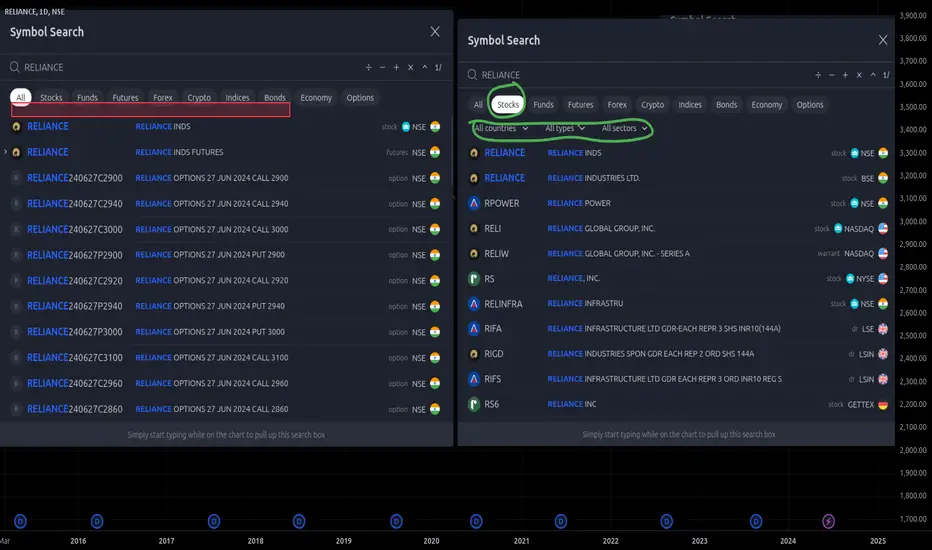The width and height of the screenshot is (932, 550).
Task: Insert minus operator in right search
Action: (x=832, y=75)
